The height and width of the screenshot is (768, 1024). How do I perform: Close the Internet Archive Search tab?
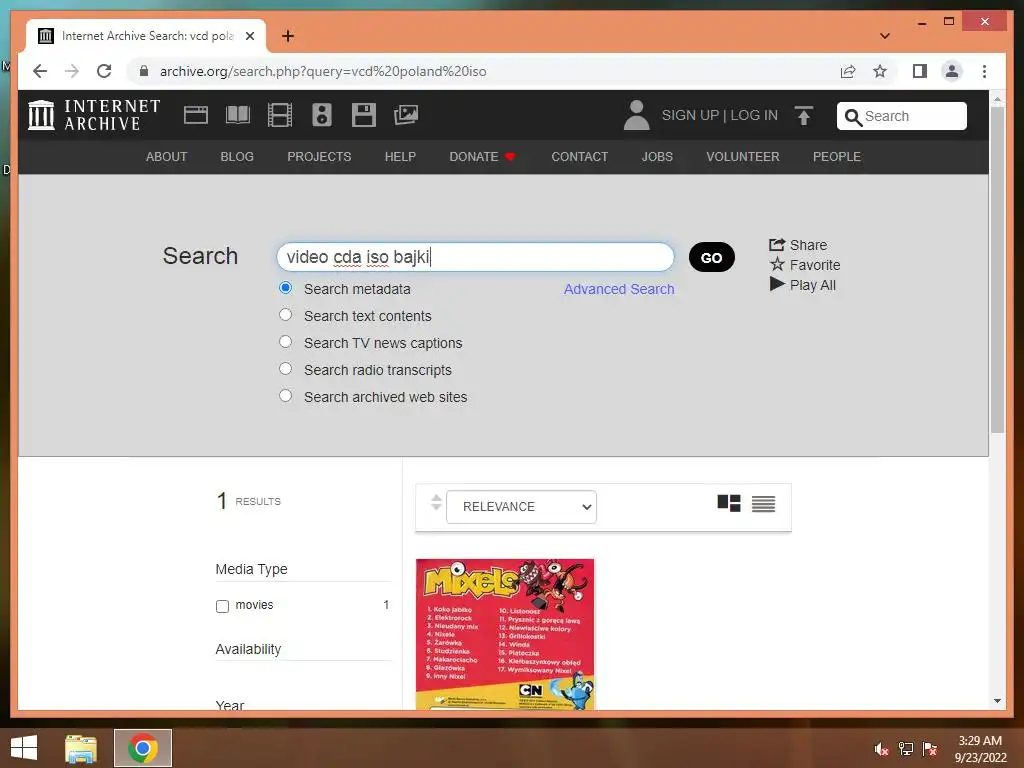click(250, 36)
